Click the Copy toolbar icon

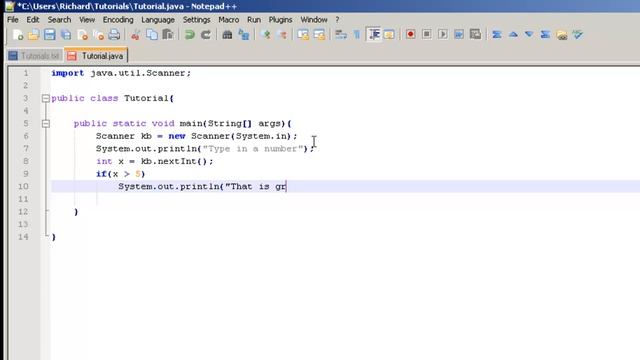(x=151, y=35)
